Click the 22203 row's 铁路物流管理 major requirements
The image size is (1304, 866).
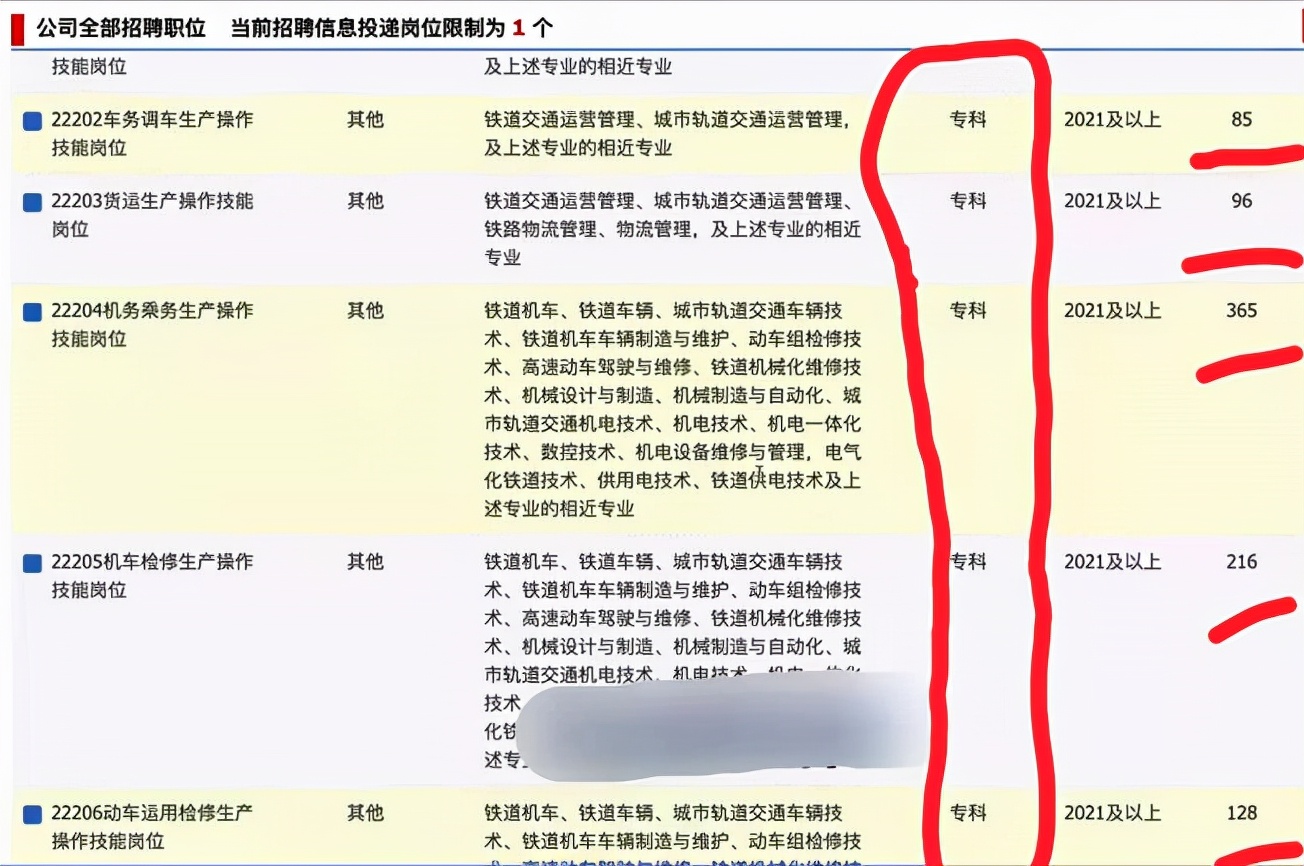pos(672,229)
